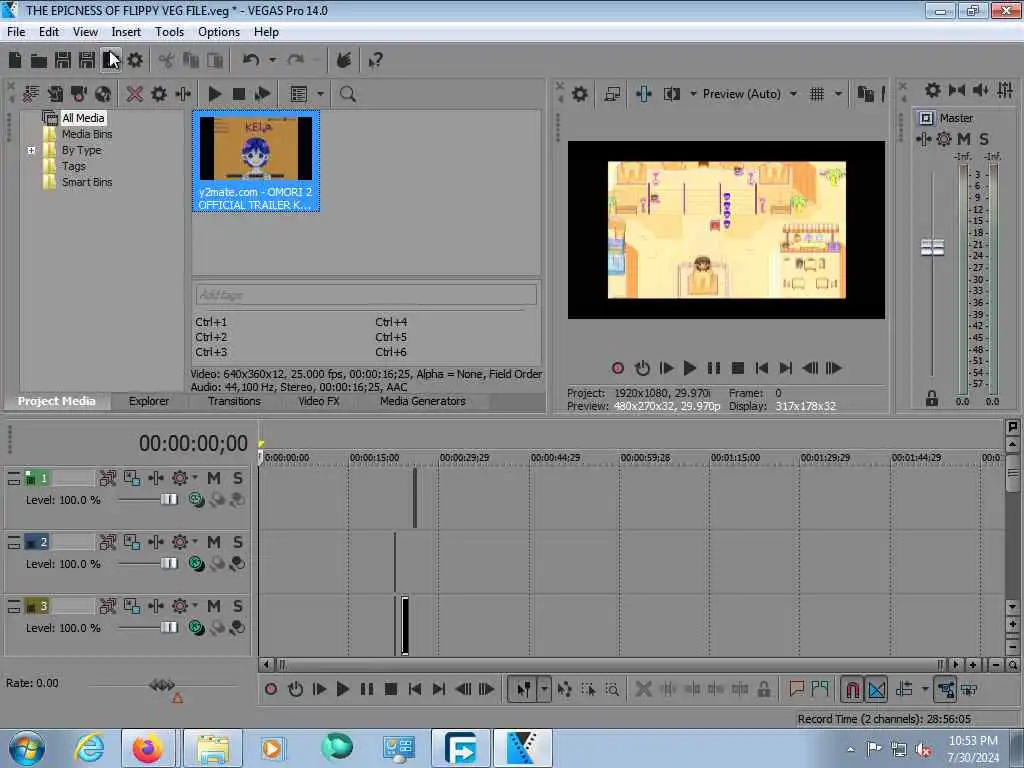Solo track 3 with its S button

click(x=238, y=606)
